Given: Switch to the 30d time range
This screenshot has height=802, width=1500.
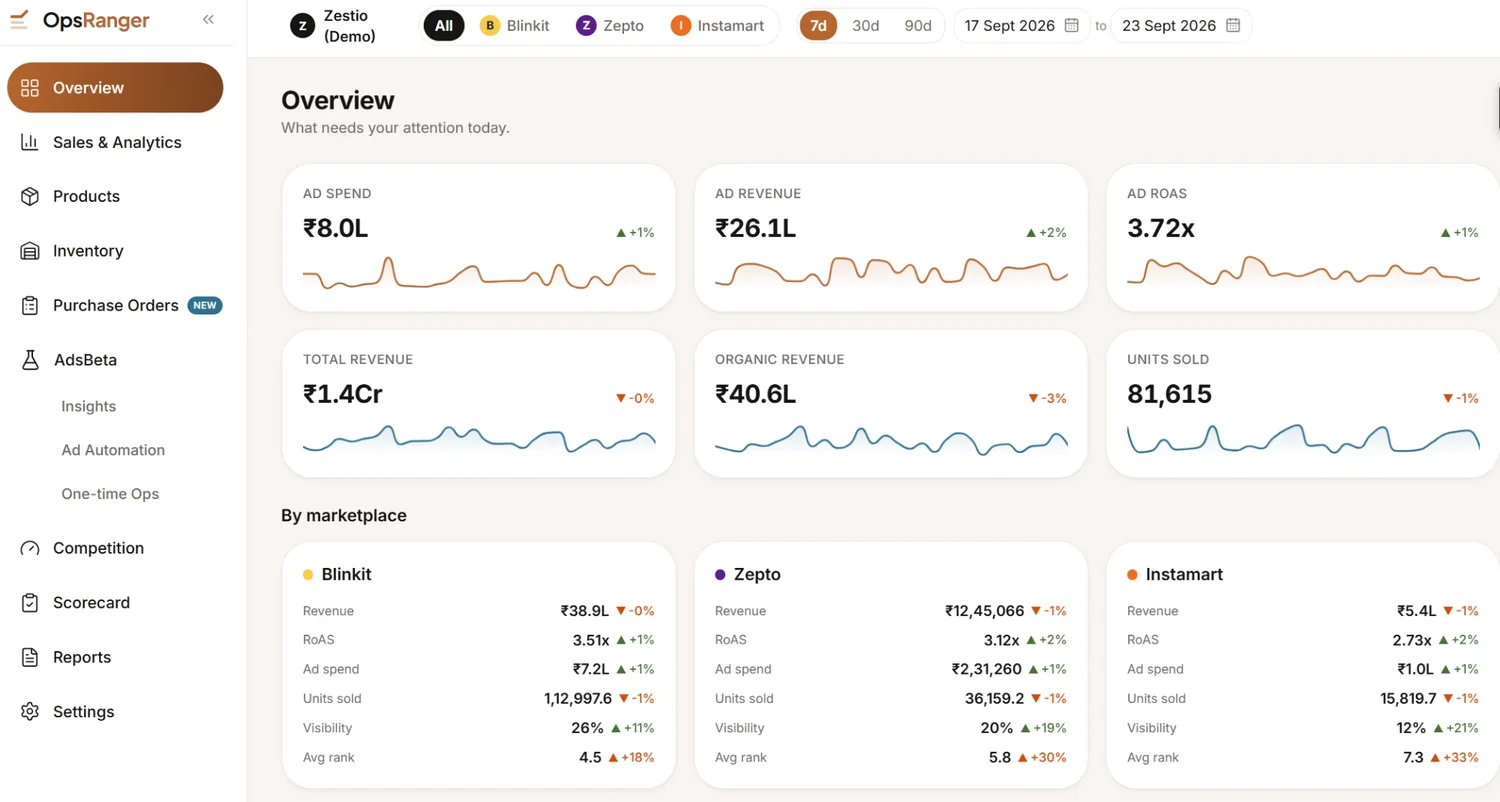Looking at the screenshot, I should (866, 26).
